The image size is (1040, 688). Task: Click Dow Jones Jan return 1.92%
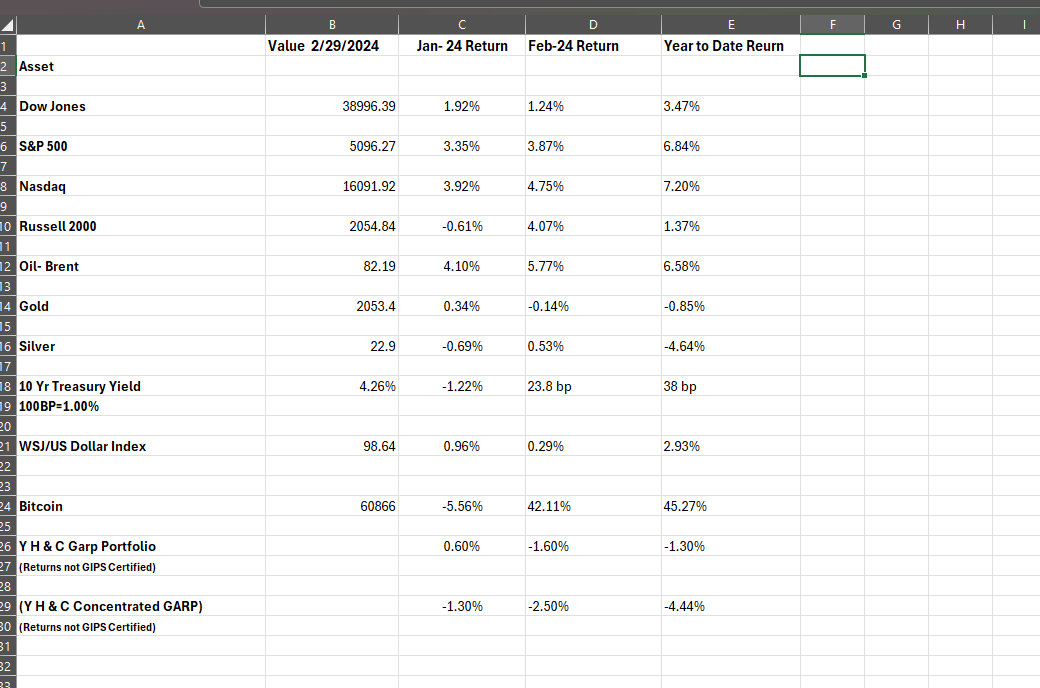coord(462,106)
